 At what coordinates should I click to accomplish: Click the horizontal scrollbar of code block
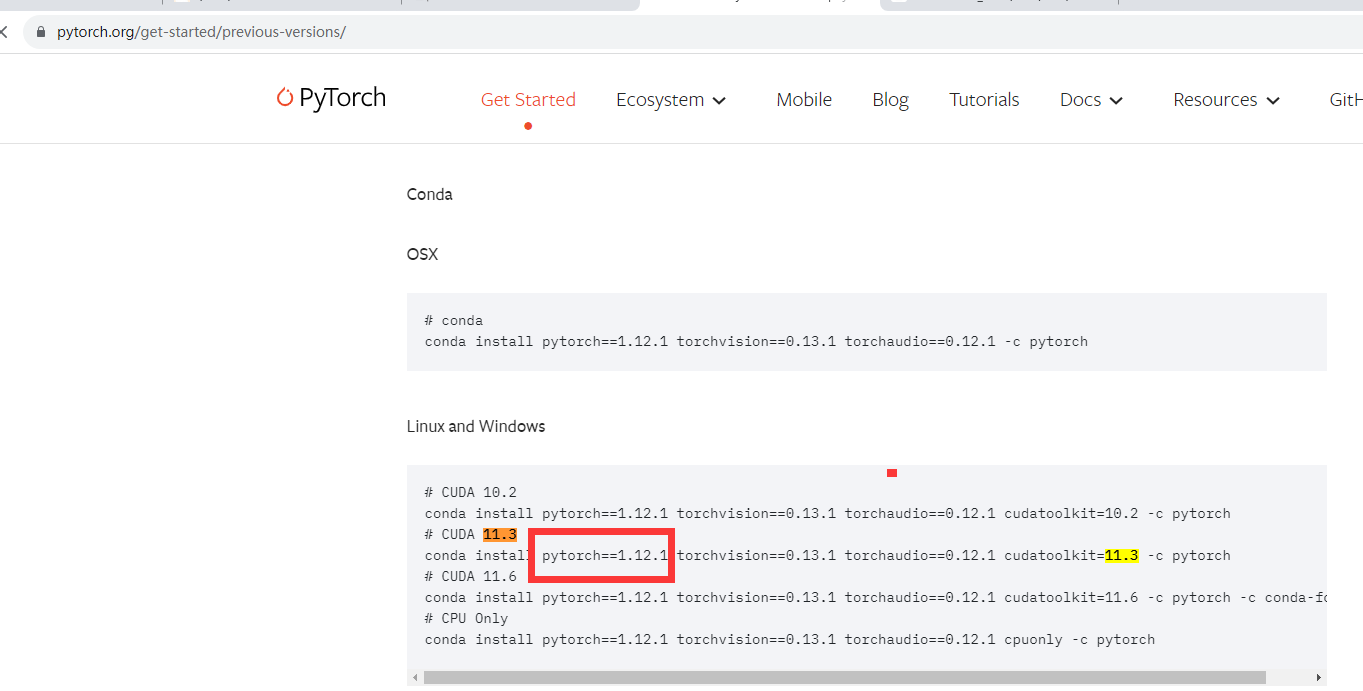point(845,677)
